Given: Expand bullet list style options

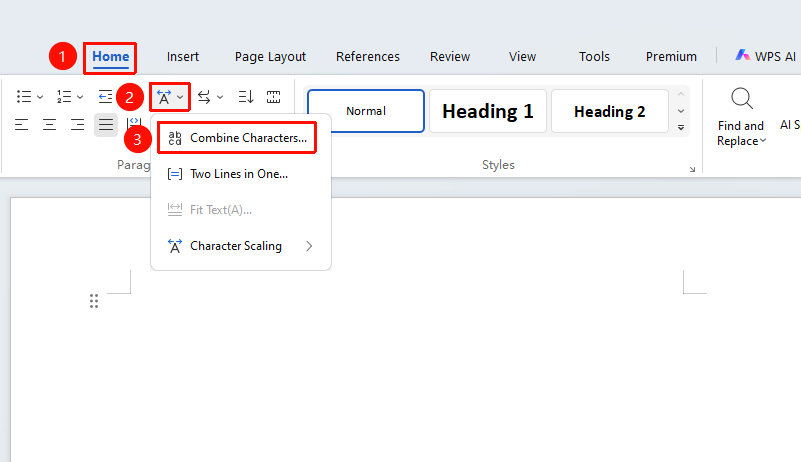Looking at the screenshot, I should 40,97.
